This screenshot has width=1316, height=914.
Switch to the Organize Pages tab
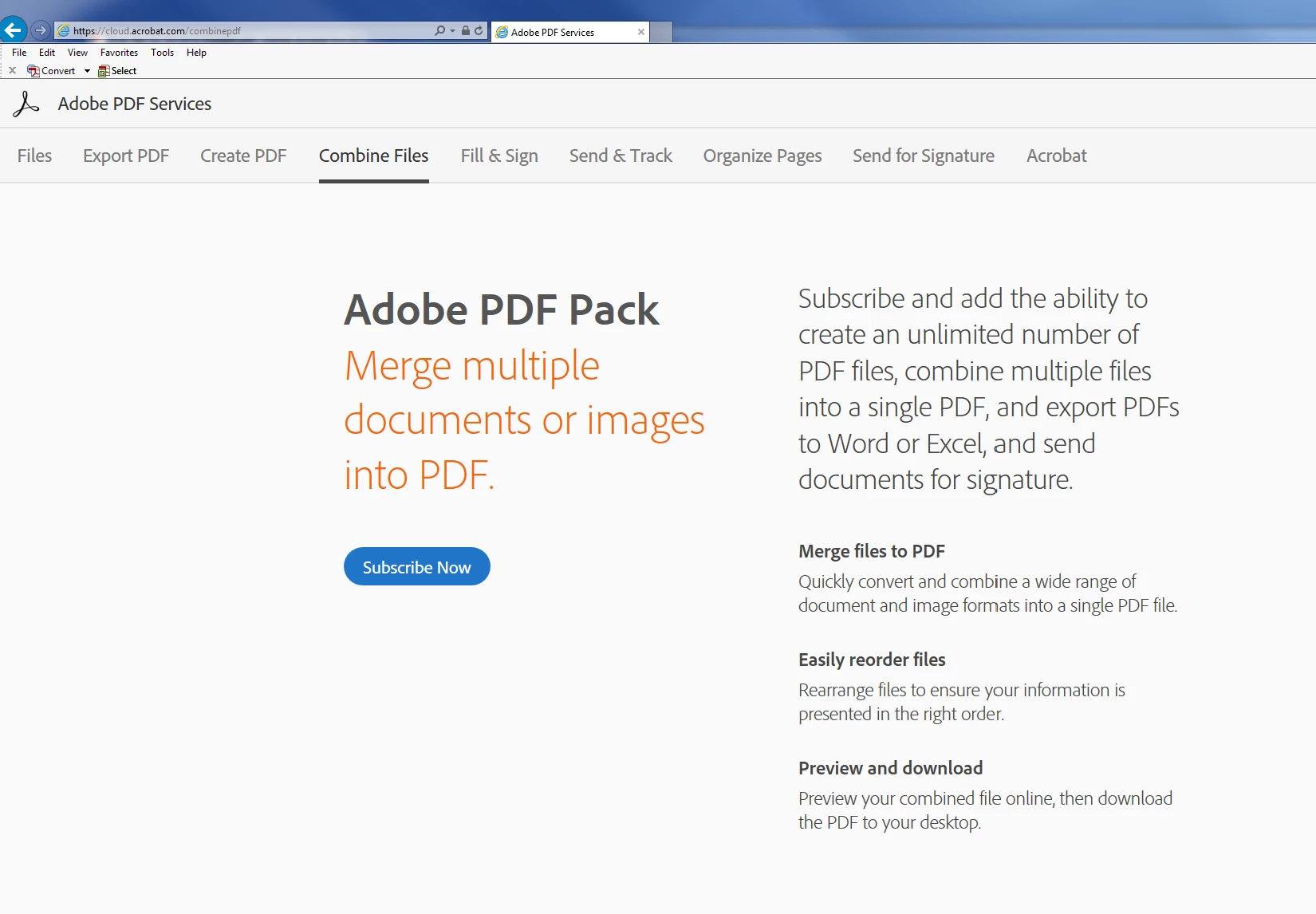tap(762, 156)
